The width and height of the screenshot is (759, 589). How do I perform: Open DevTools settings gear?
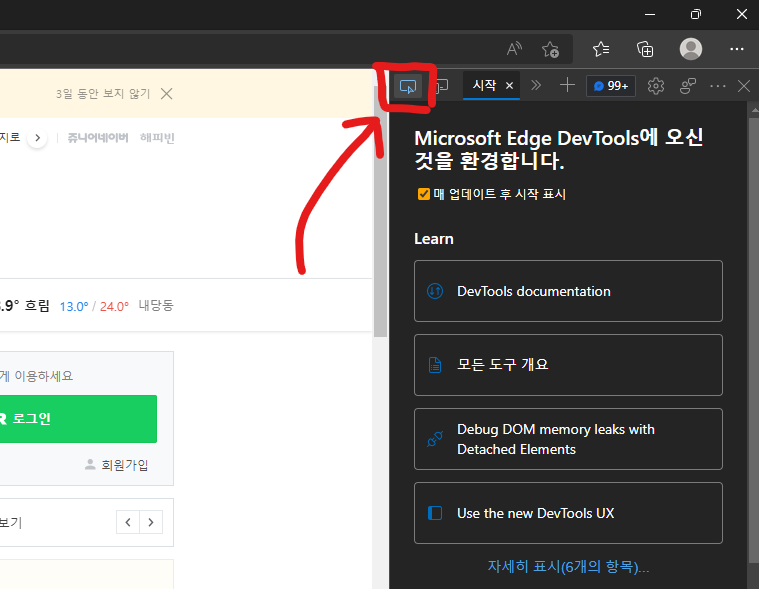(x=656, y=86)
